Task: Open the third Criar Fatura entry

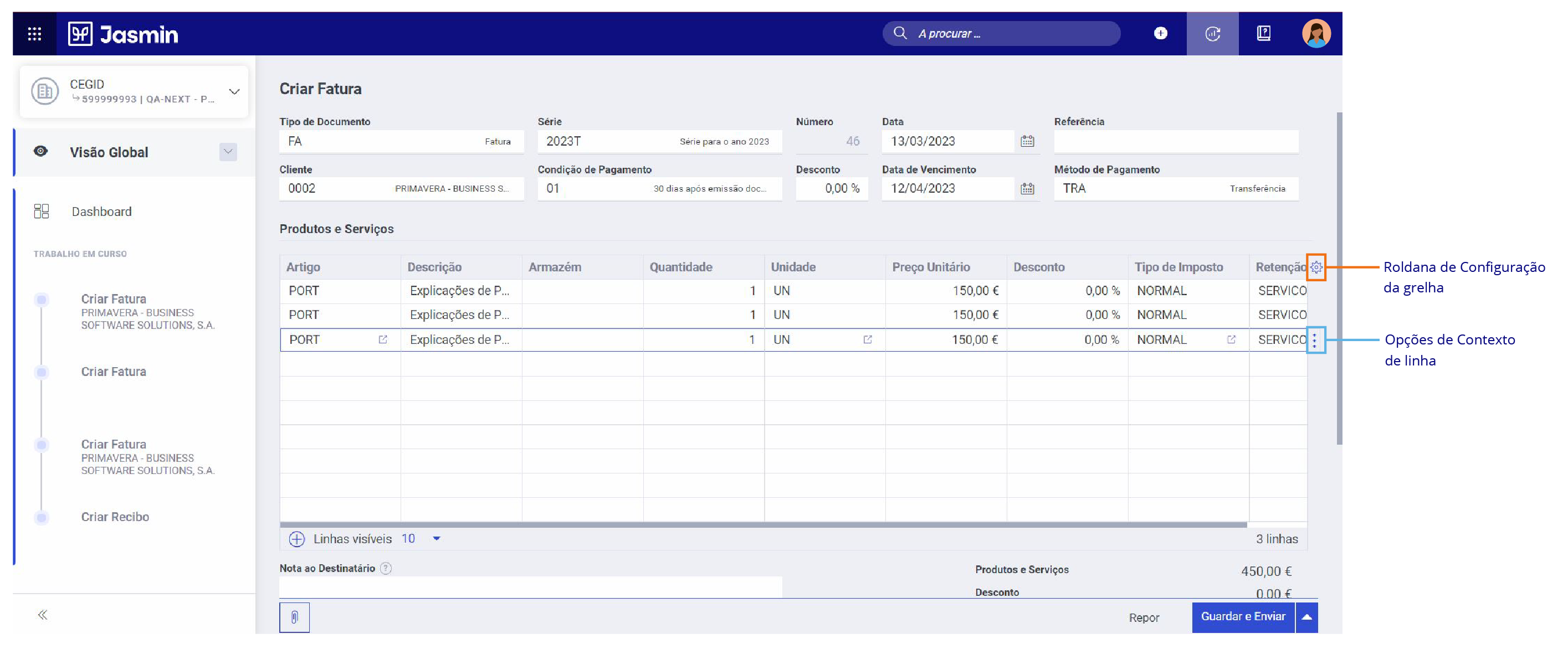Action: pyautogui.click(x=147, y=457)
